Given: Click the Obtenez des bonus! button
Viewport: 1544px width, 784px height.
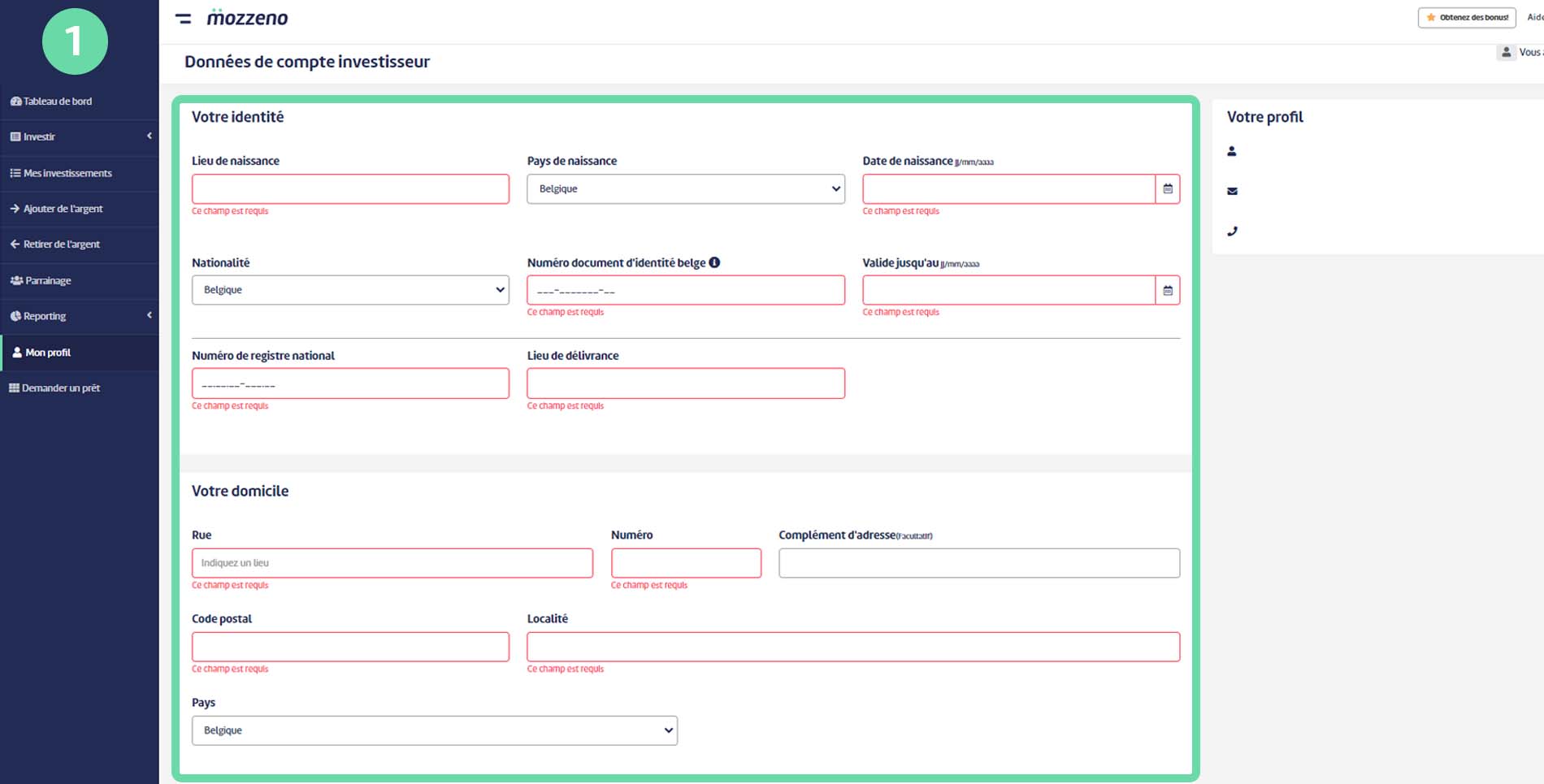Looking at the screenshot, I should click(x=1467, y=17).
